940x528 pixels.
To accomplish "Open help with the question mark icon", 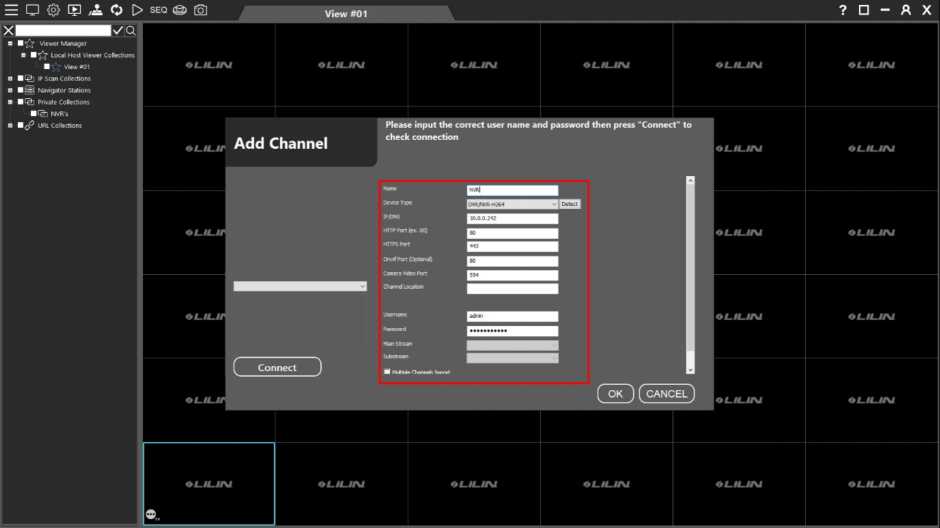I will pyautogui.click(x=843, y=10).
